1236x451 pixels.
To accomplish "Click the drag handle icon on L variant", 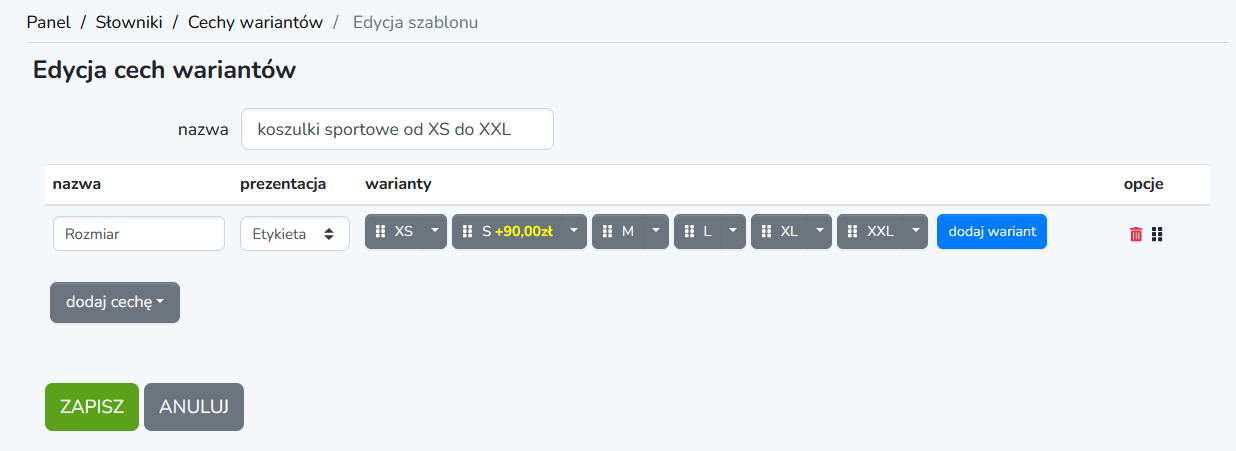I will [690, 231].
